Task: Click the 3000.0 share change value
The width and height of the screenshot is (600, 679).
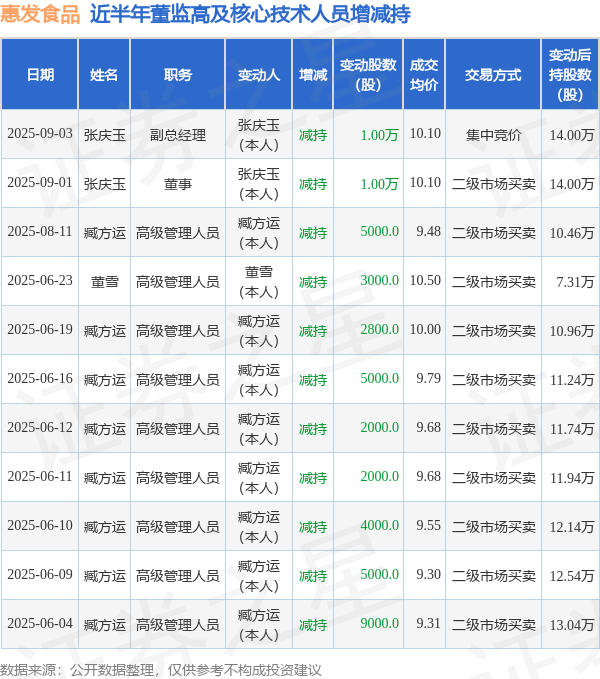Action: tap(379, 280)
